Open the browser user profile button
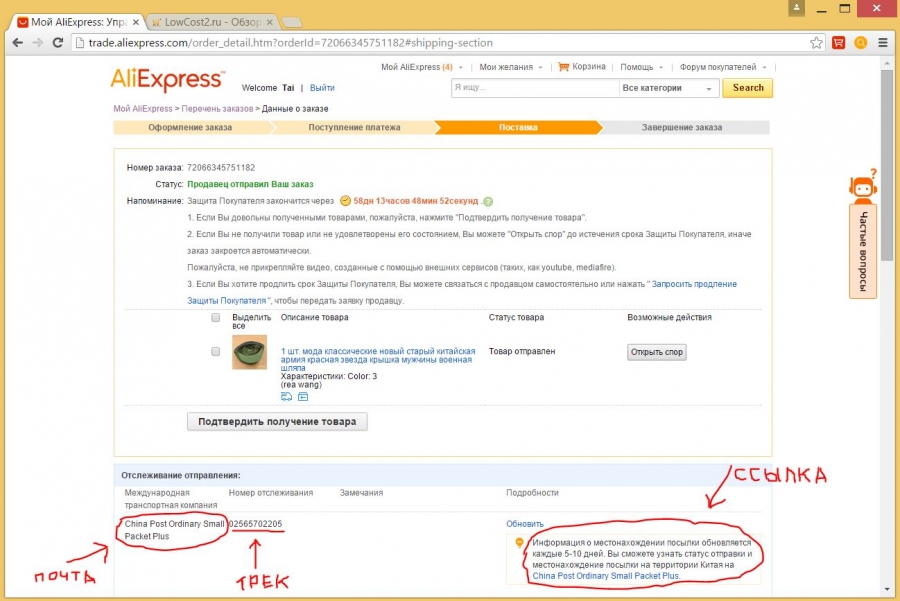900x601 pixels. click(x=796, y=7)
